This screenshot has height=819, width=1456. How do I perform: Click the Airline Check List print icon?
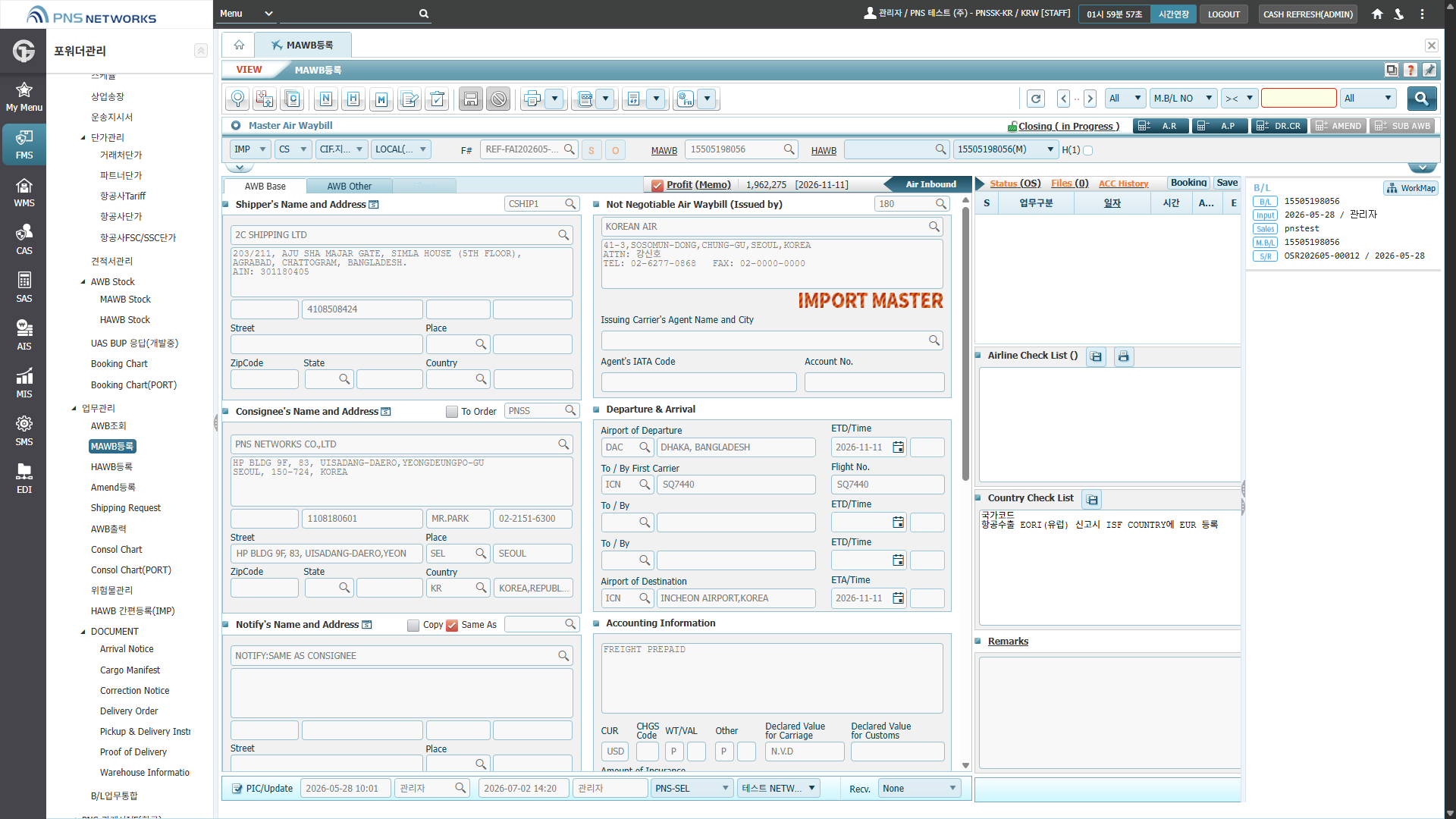click(1124, 356)
